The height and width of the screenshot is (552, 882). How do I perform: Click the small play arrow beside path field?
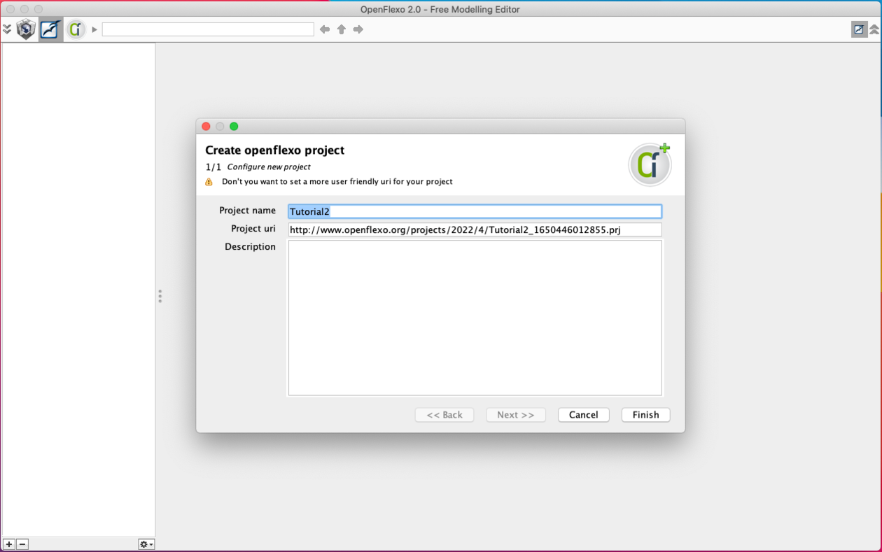(x=94, y=29)
